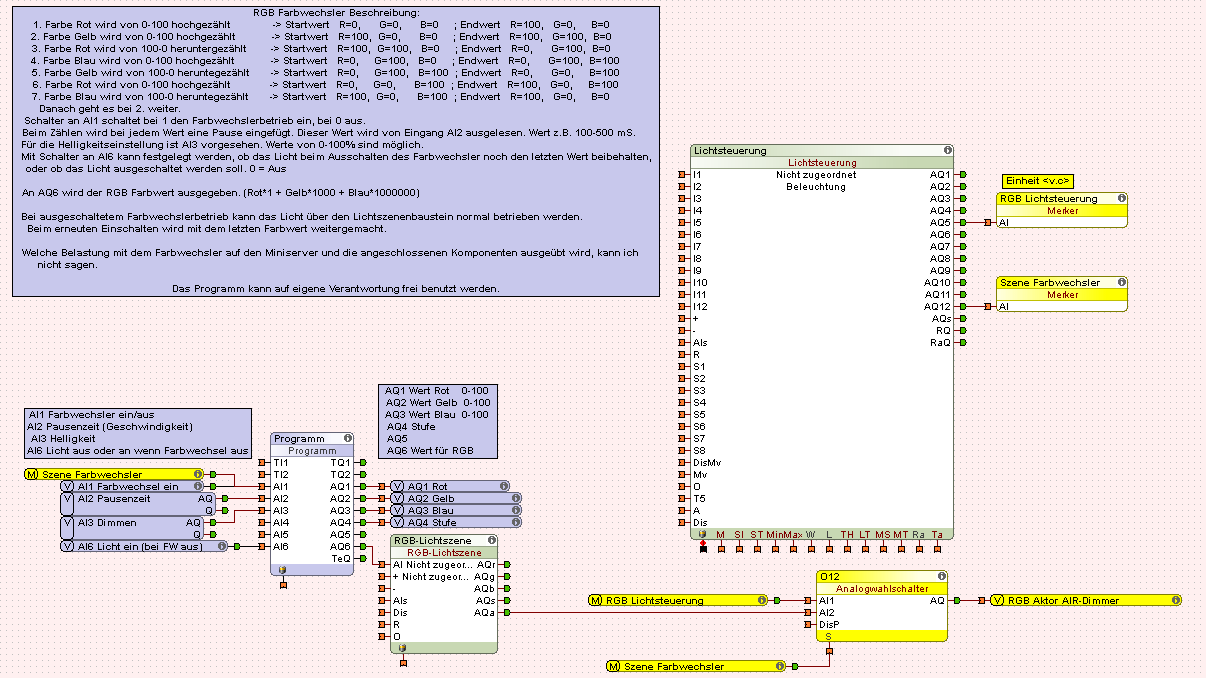This screenshot has height=678, width=1206.
Task: Click info icon on O12 Analogwahlschalter block
Action: 940,576
